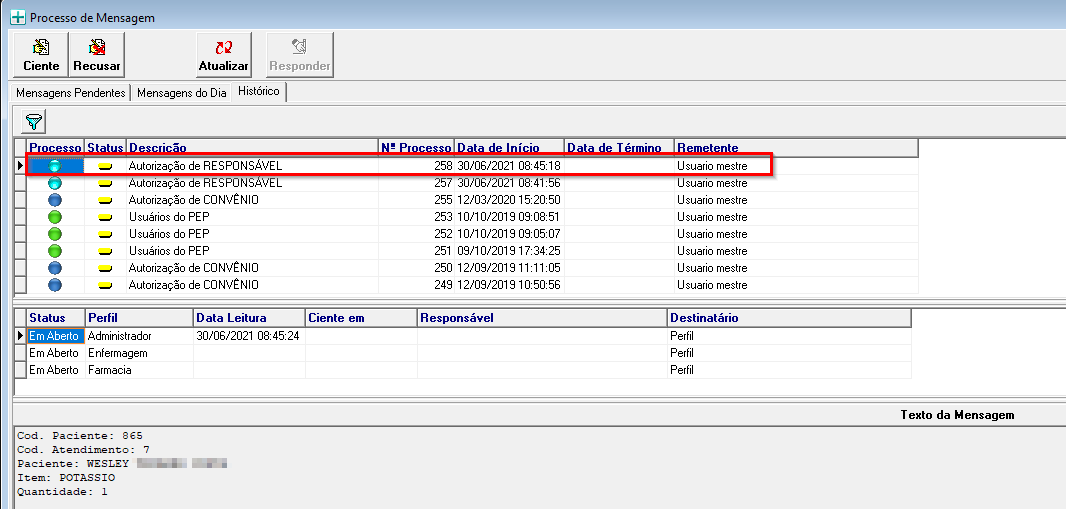Image resolution: width=1066 pixels, height=509 pixels.
Task: Click yellow status icon in row 257
Action: tap(105, 183)
